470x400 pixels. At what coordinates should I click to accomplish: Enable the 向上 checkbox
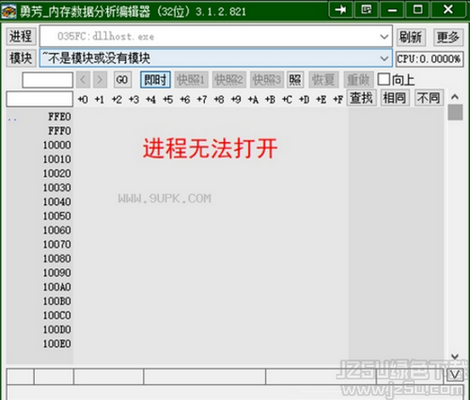(x=384, y=79)
